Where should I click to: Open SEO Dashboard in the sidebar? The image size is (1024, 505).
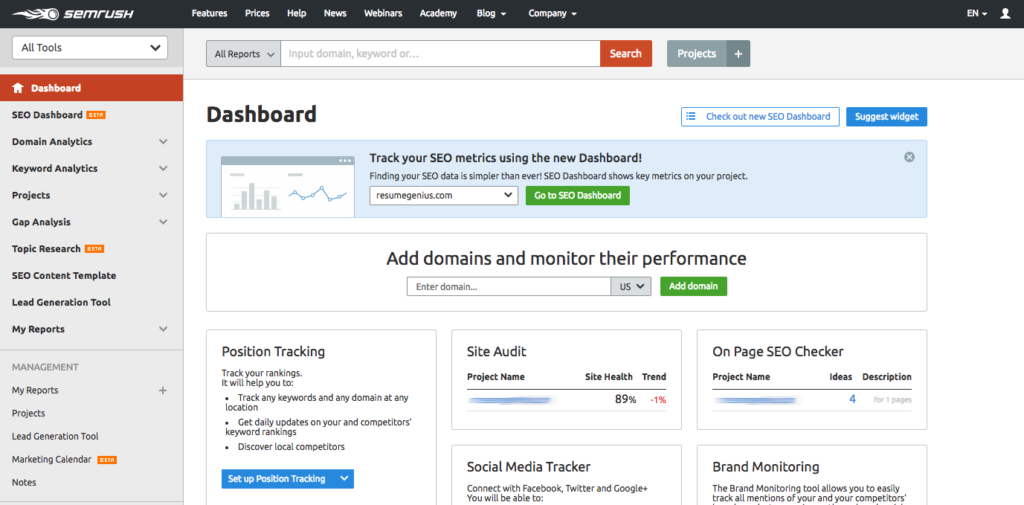tap(47, 115)
